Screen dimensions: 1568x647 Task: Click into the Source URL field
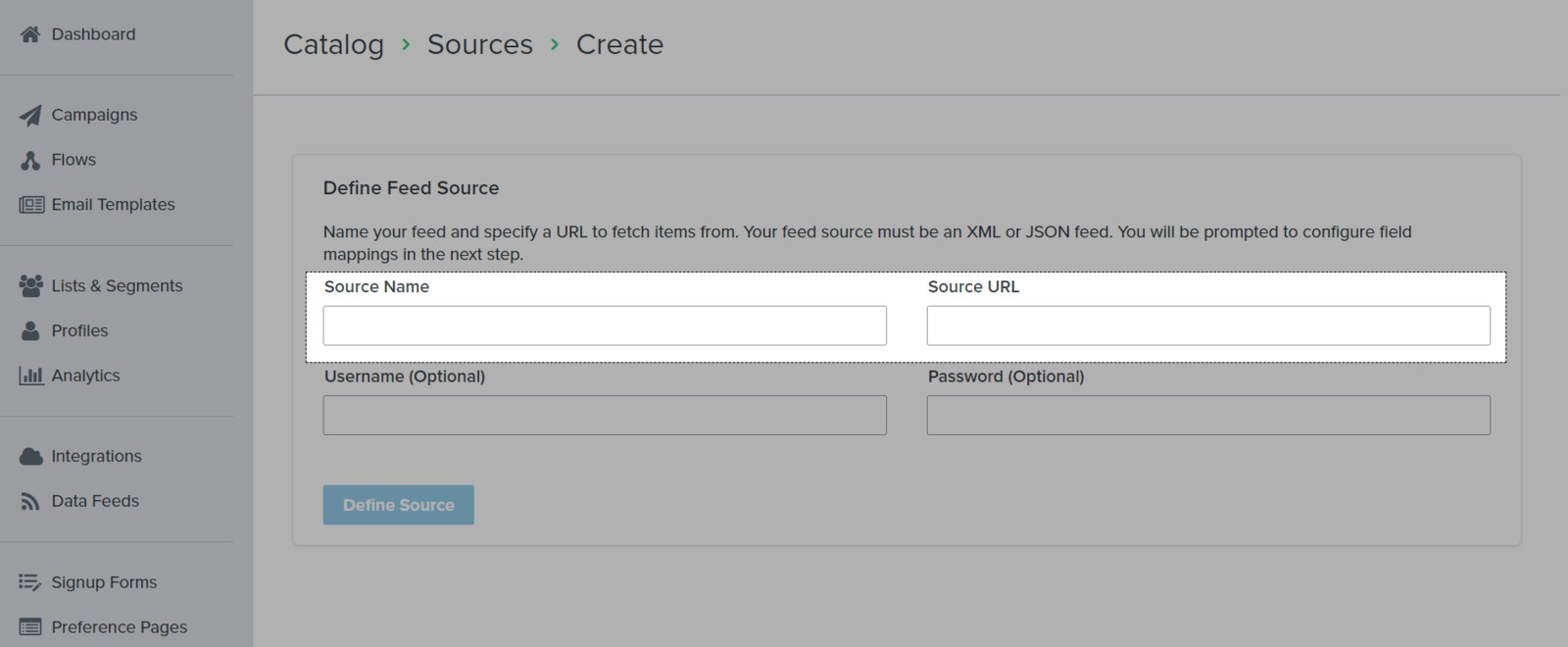pos(1208,325)
